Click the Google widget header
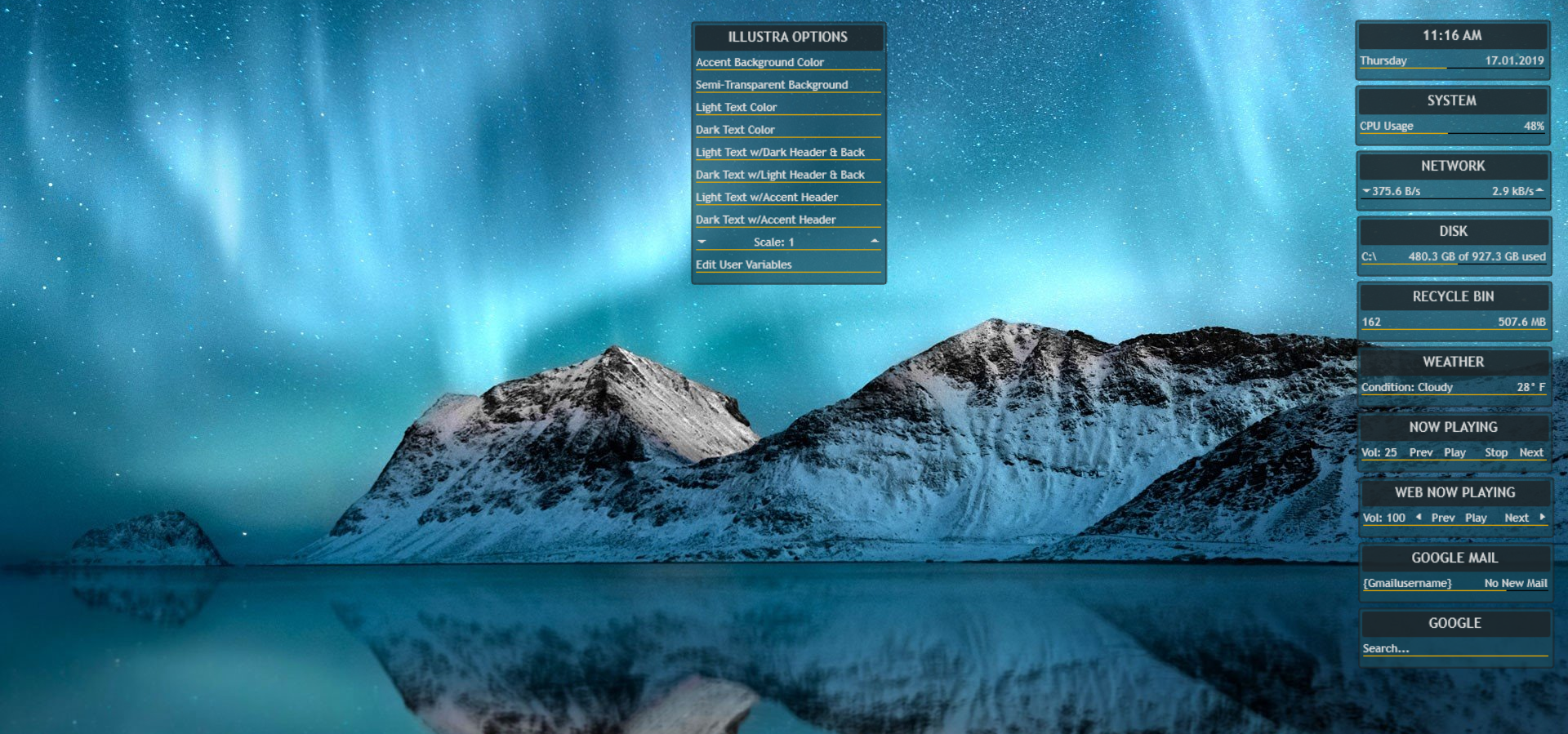The width and height of the screenshot is (1568, 734). coord(1454,623)
